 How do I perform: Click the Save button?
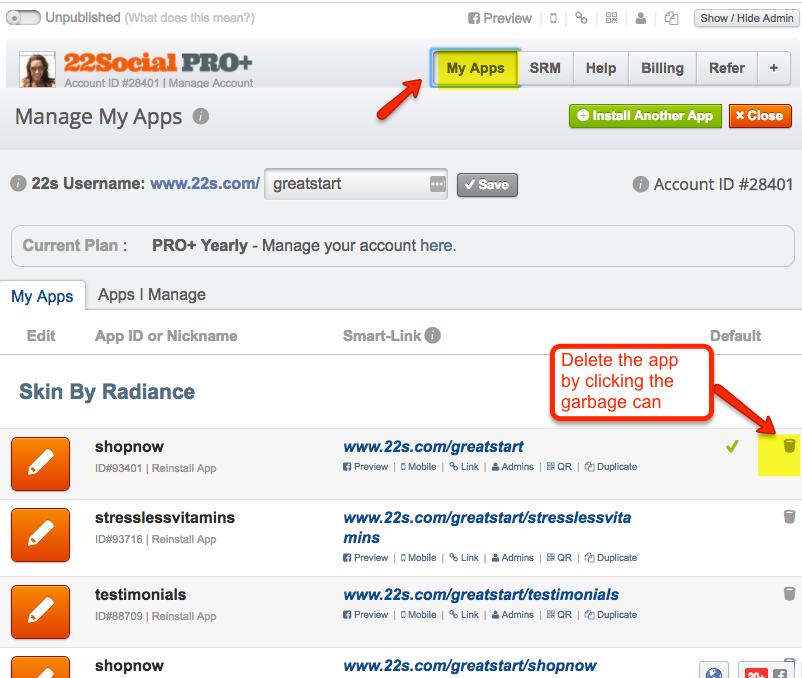(x=487, y=185)
